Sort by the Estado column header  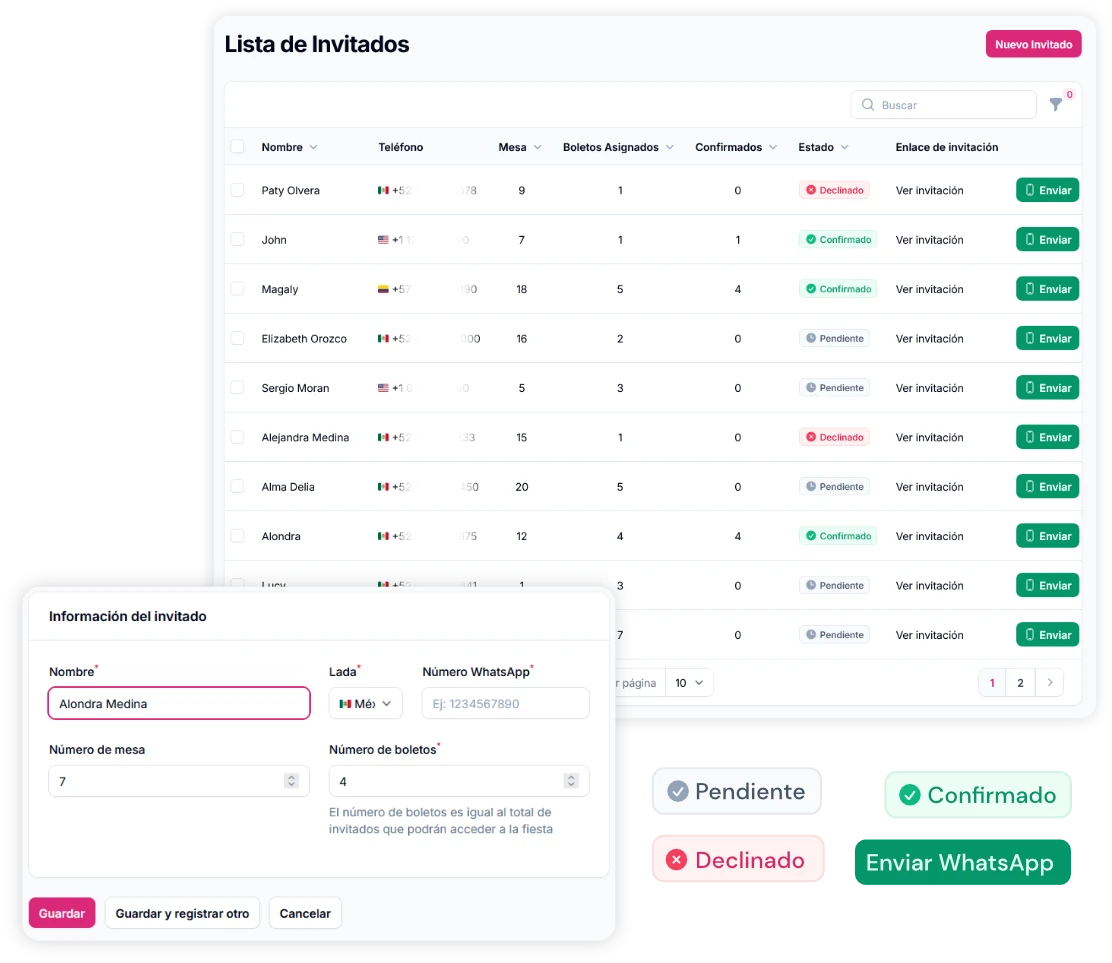click(823, 147)
